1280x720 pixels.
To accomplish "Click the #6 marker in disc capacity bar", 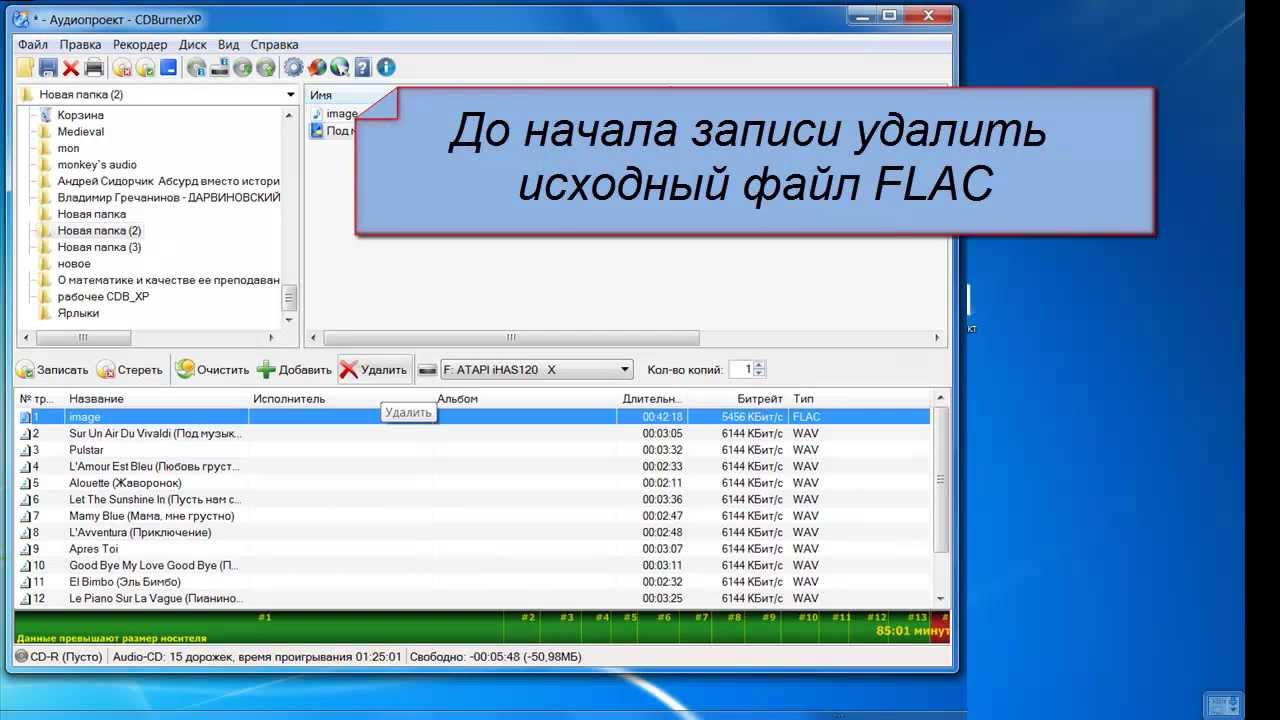I will [664, 618].
